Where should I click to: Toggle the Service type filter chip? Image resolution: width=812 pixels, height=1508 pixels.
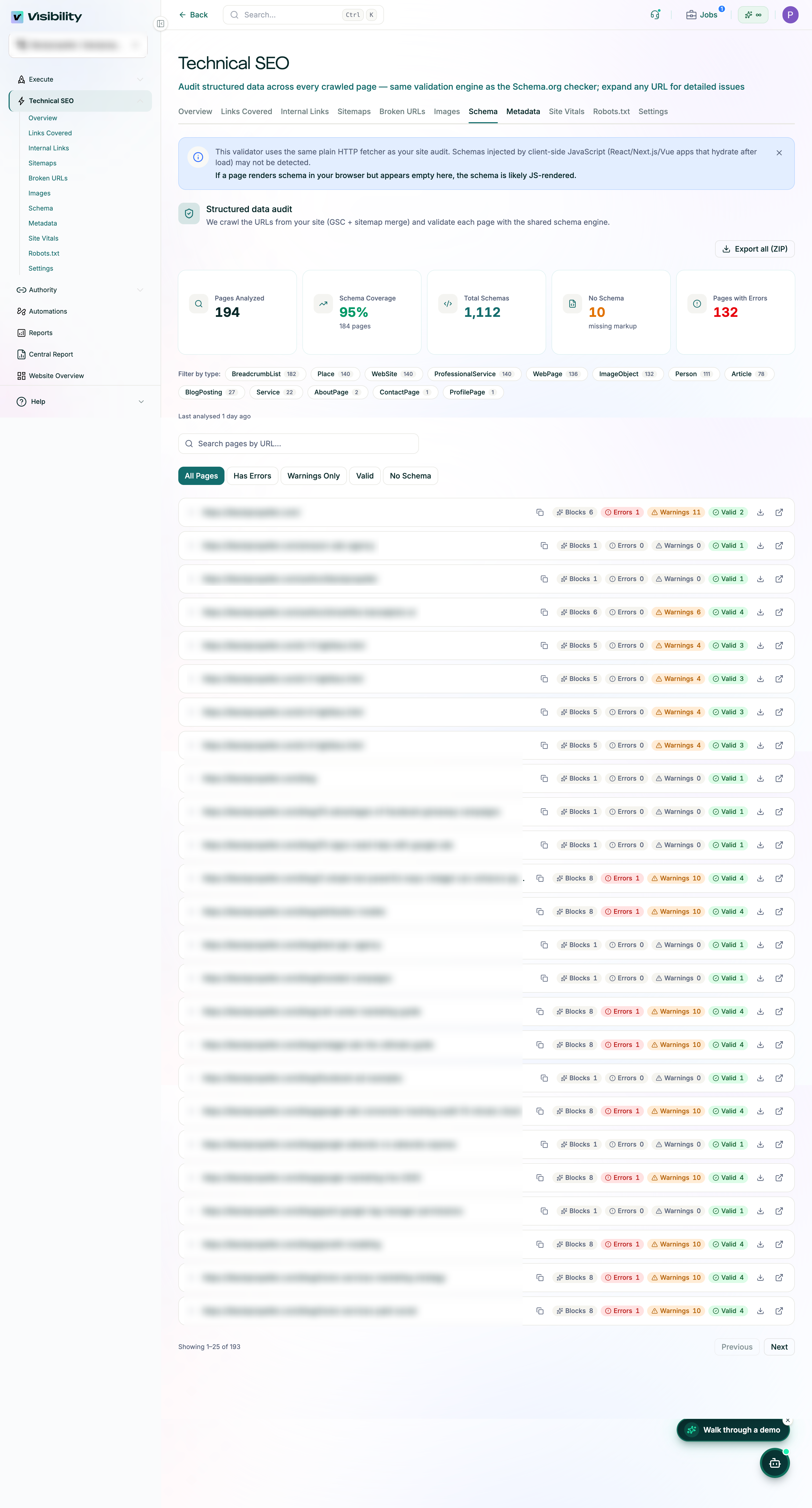276,392
